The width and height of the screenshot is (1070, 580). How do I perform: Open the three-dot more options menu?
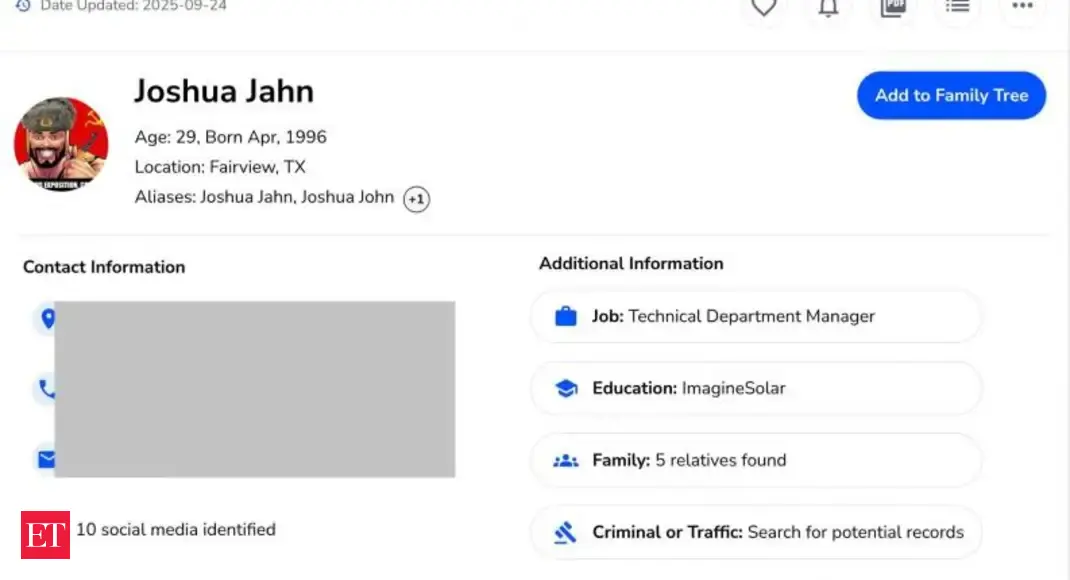click(x=1021, y=8)
